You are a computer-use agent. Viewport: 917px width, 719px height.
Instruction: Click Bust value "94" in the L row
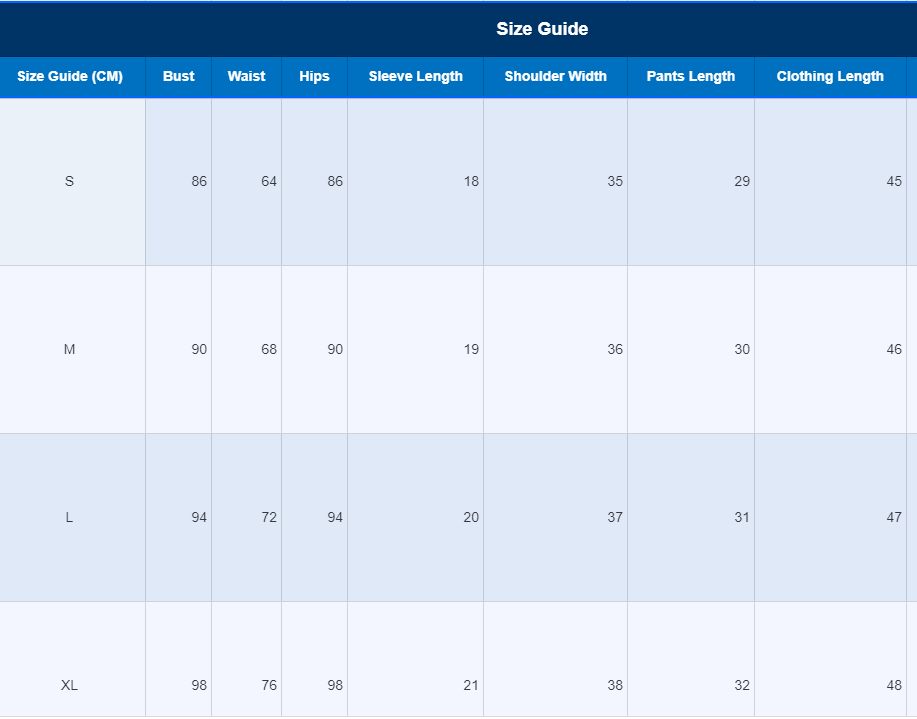tap(199, 517)
